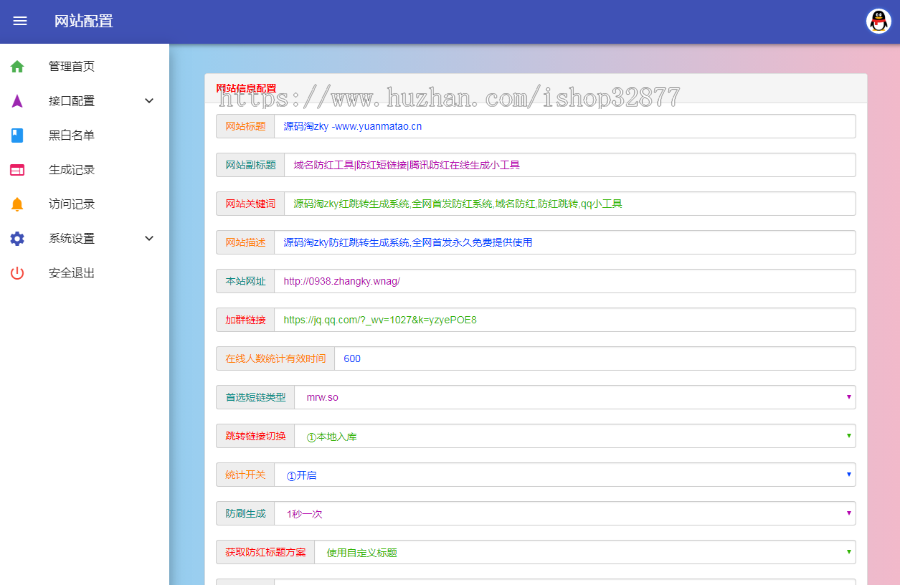
Task: Click the 网站标题 input field
Action: pyautogui.click(x=565, y=126)
